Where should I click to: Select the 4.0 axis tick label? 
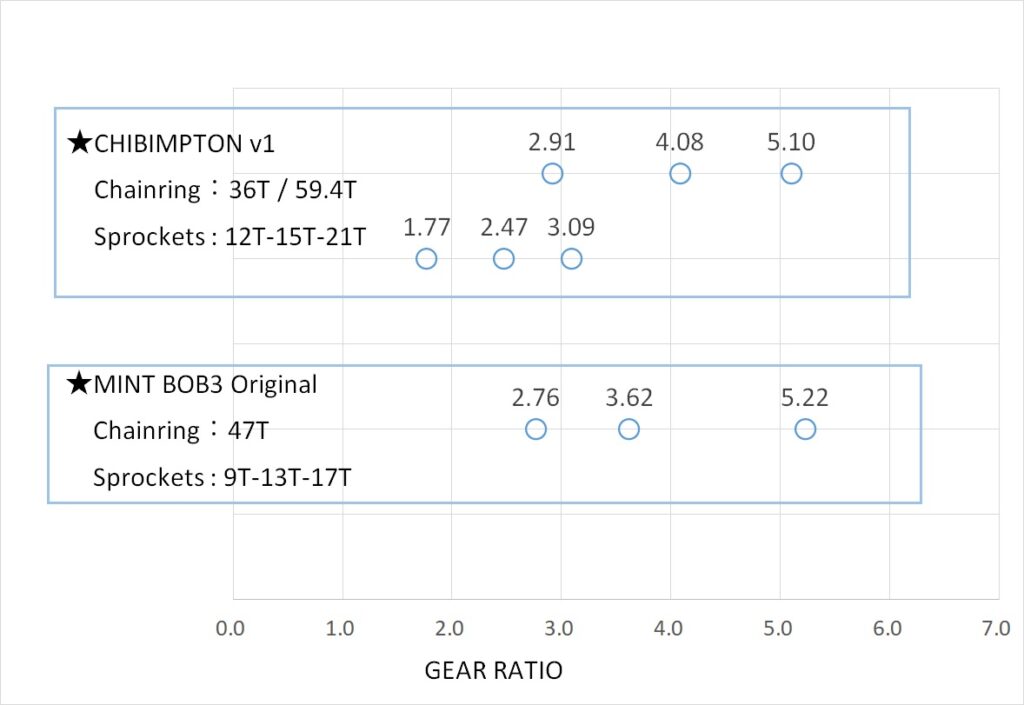[669, 629]
